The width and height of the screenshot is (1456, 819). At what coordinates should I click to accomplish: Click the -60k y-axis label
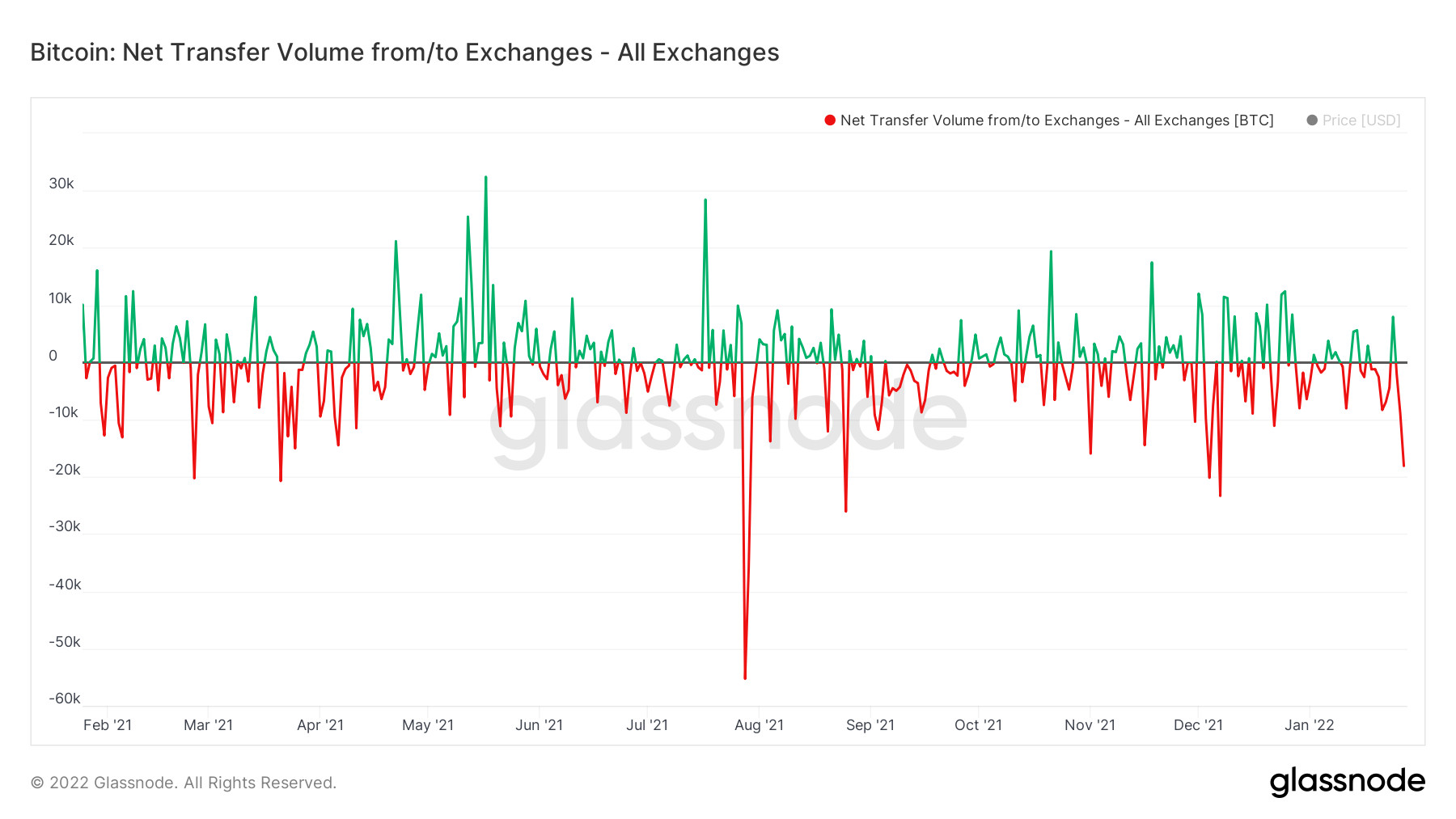click(x=65, y=699)
